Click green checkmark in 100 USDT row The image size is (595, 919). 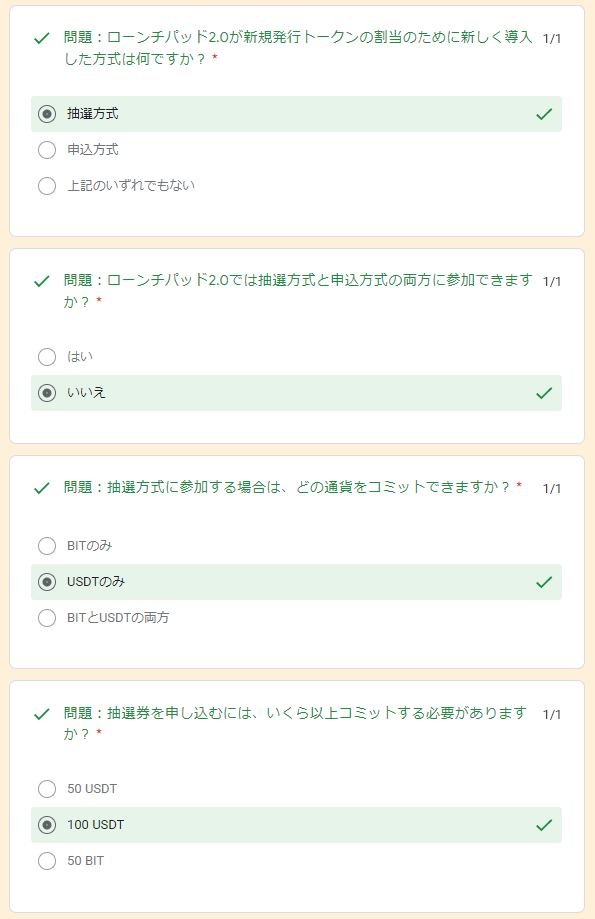pyautogui.click(x=544, y=825)
